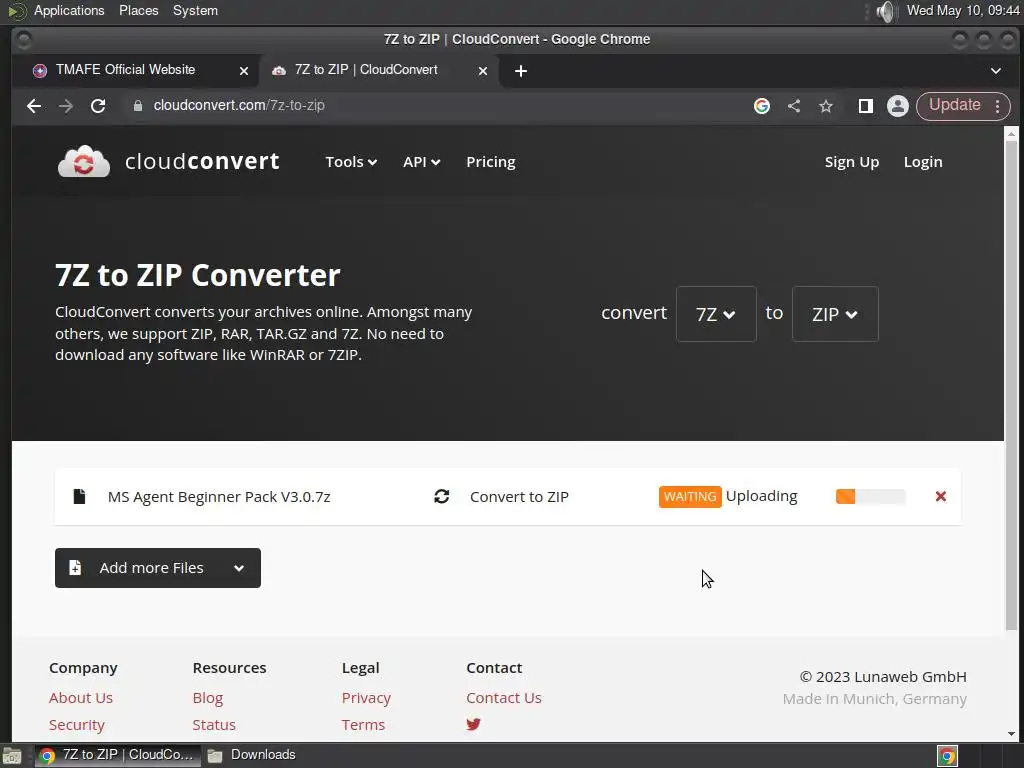Click the volume speaker icon in top panel
Image resolution: width=1024 pixels, height=768 pixels.
pyautogui.click(x=886, y=11)
